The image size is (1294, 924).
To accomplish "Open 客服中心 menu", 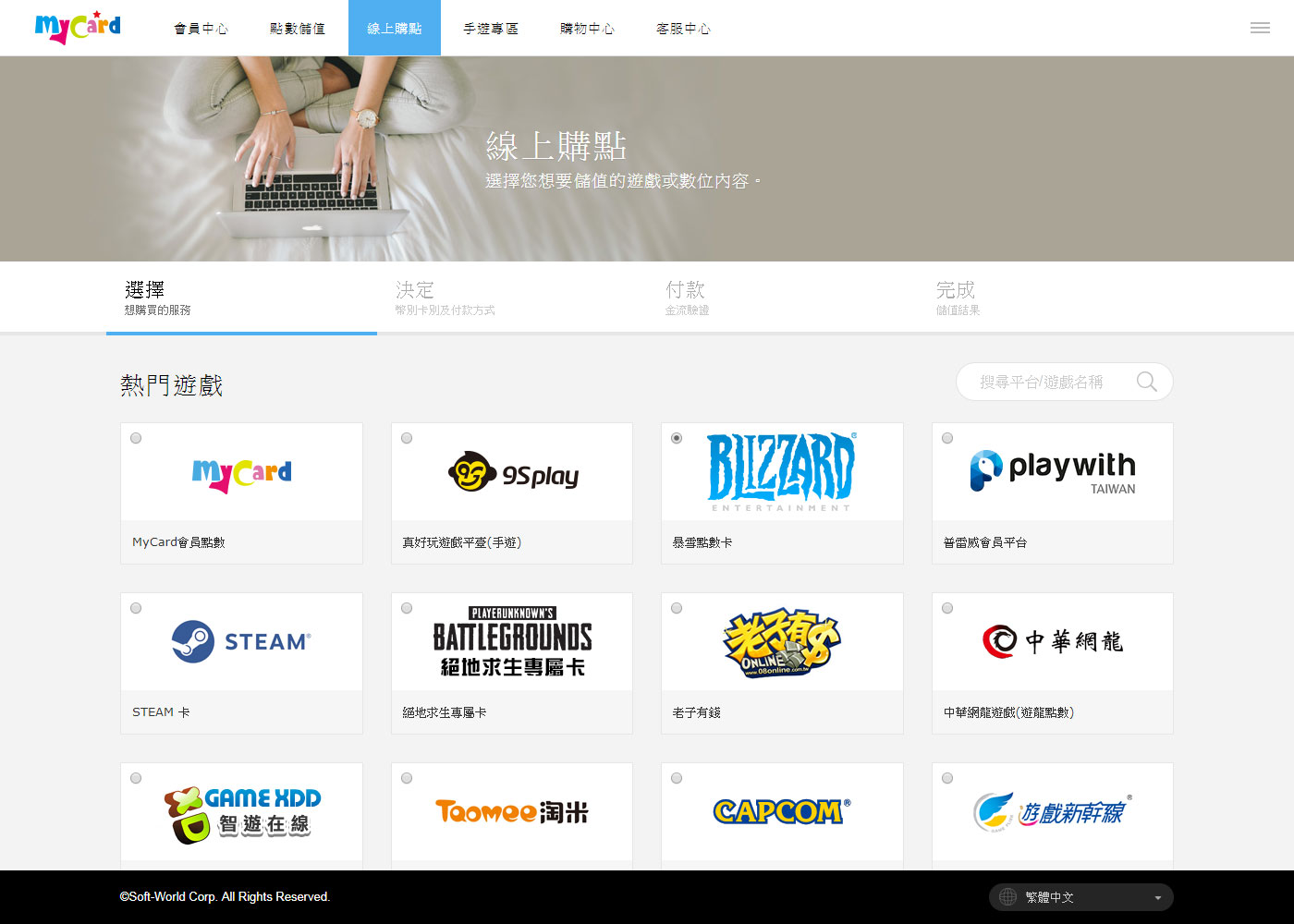I will [x=684, y=29].
